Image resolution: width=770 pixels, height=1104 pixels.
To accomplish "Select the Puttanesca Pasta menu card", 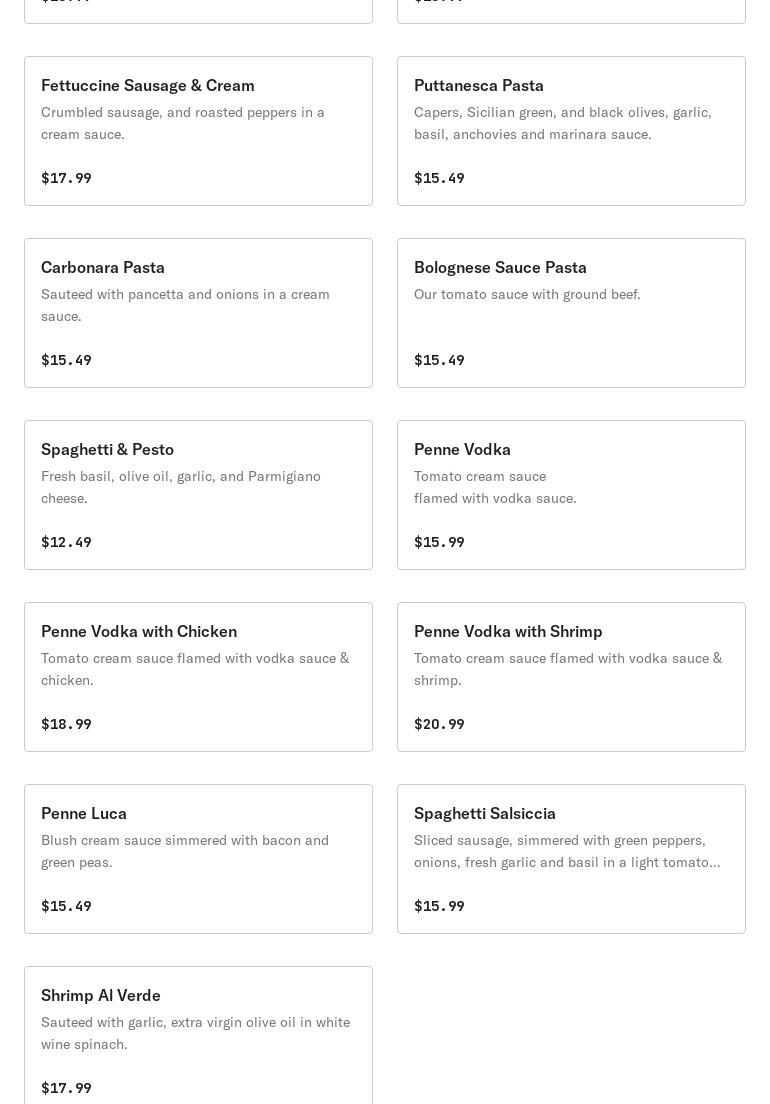I will tap(571, 131).
